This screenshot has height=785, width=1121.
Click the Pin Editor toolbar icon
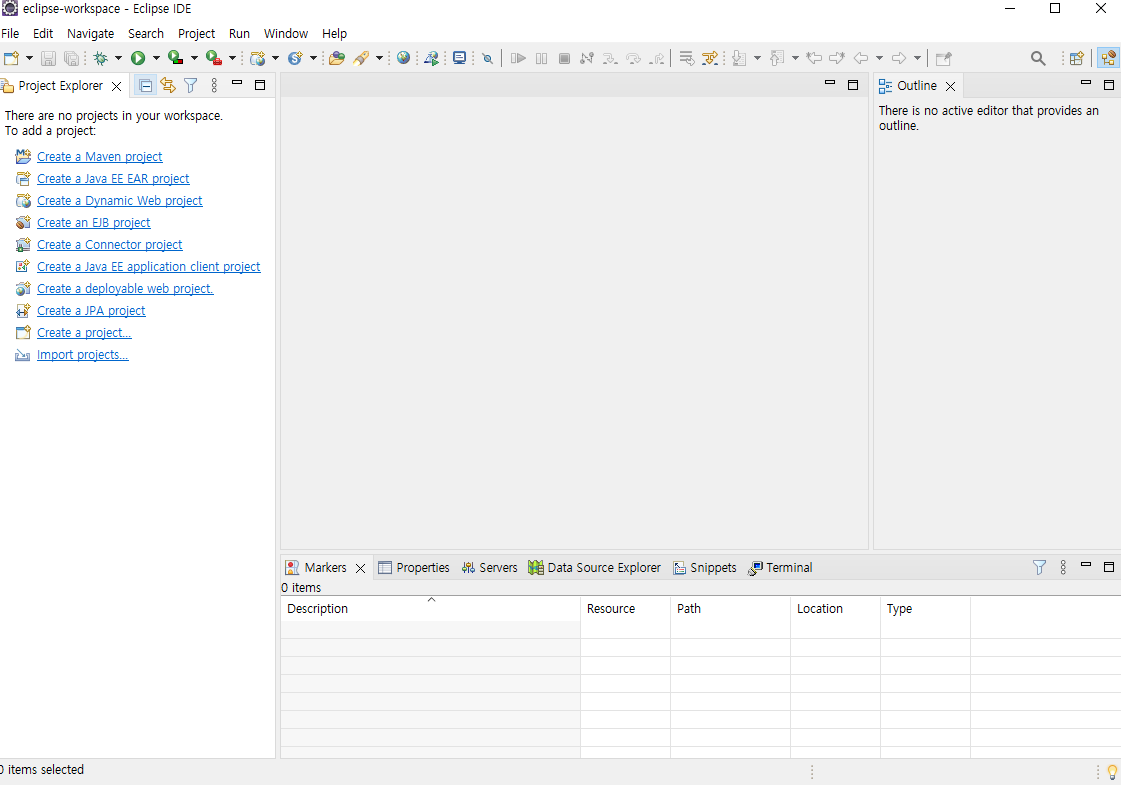pyautogui.click(x=944, y=58)
